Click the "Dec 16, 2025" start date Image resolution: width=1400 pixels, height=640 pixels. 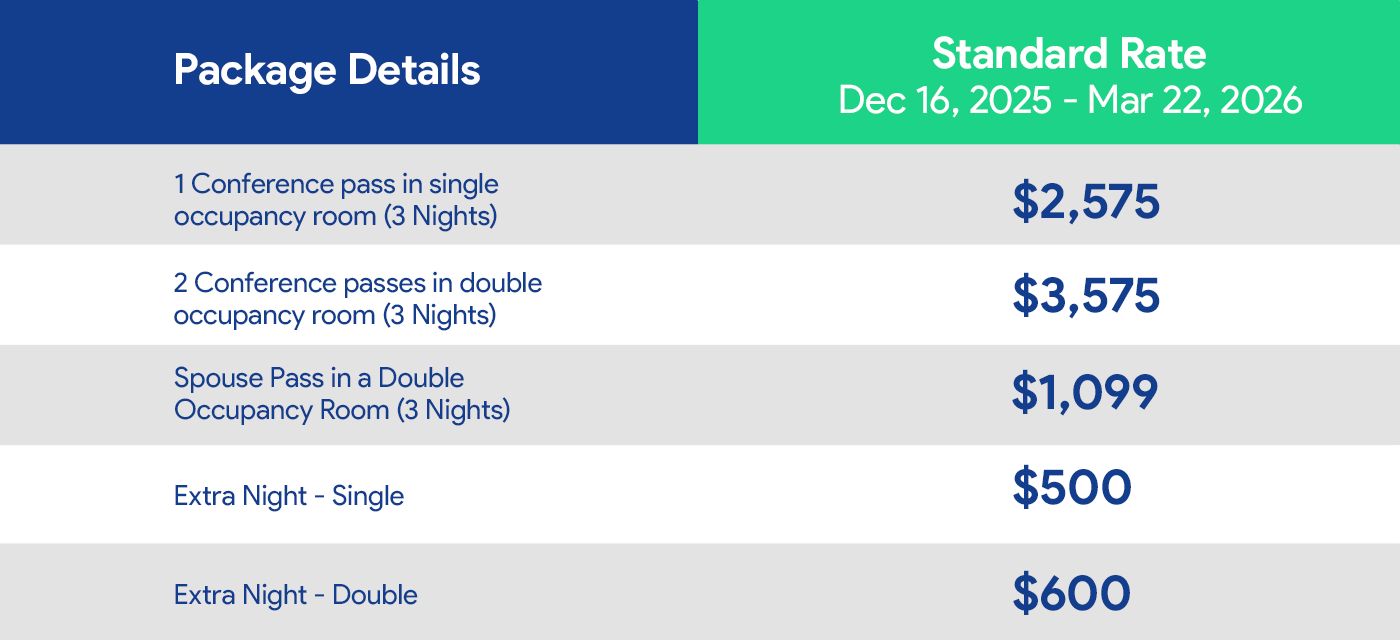click(x=944, y=100)
